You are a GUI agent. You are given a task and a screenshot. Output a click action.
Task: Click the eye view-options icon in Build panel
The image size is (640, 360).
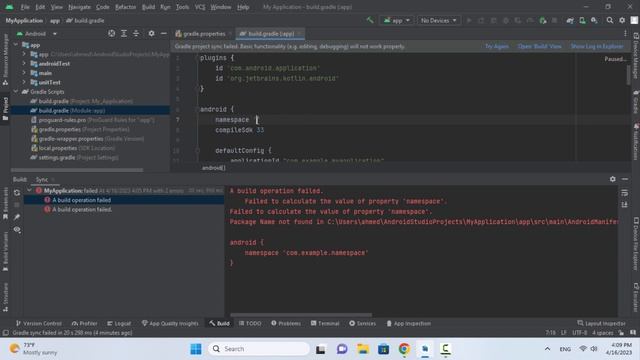click(17, 230)
